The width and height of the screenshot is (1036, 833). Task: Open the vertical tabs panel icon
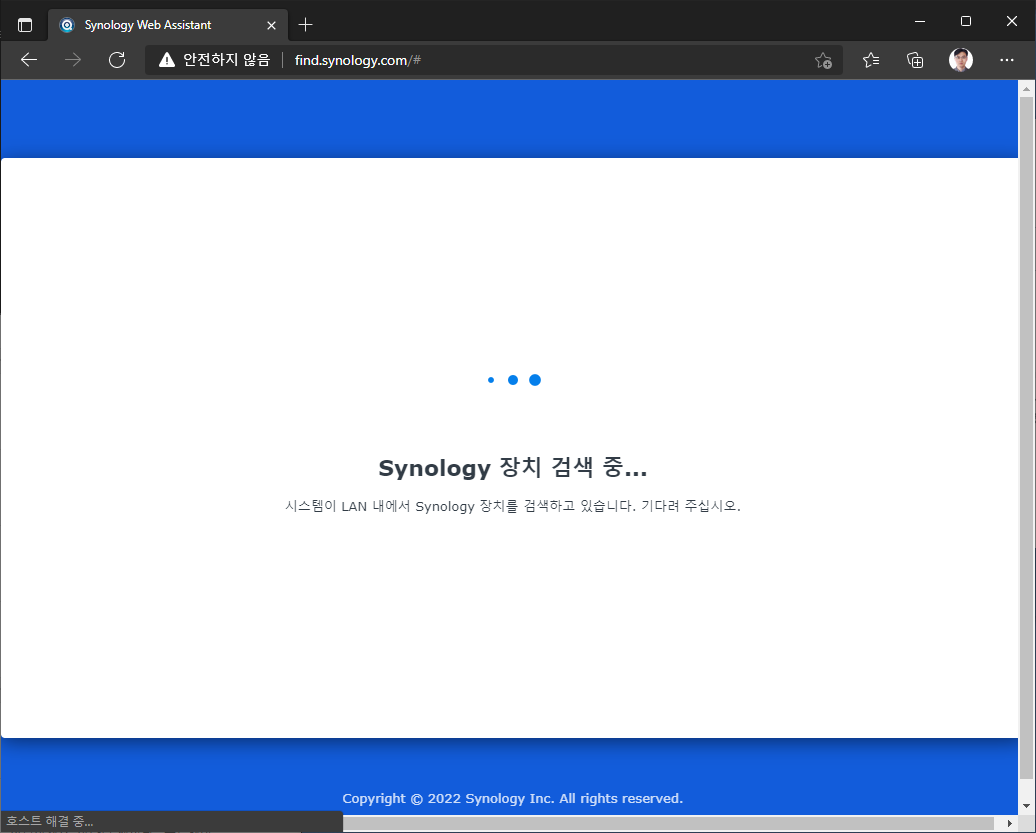pyautogui.click(x=25, y=25)
